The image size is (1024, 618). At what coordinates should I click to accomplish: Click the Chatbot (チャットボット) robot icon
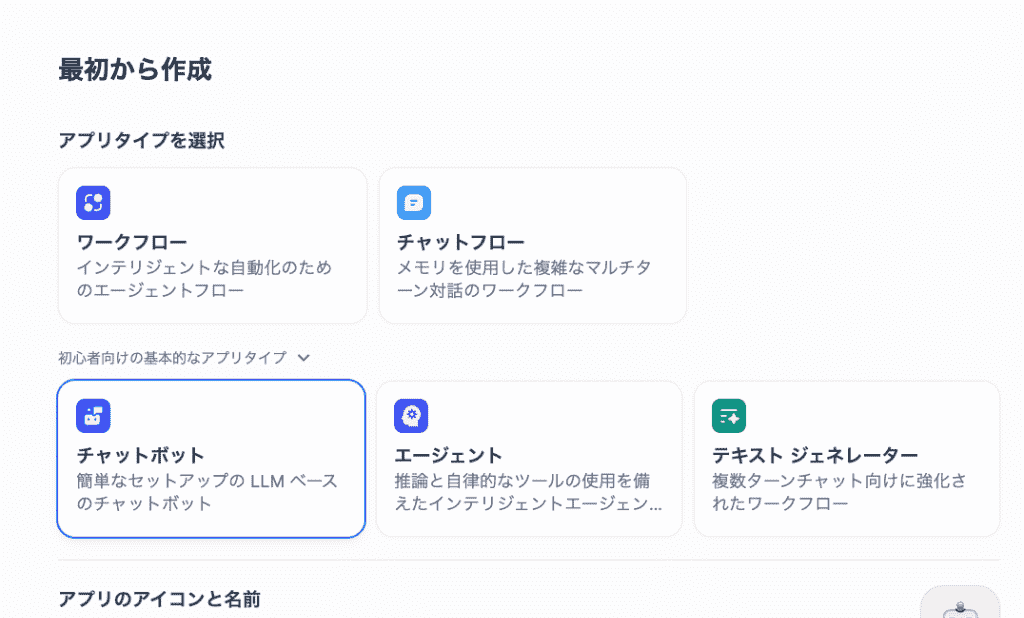point(93,416)
